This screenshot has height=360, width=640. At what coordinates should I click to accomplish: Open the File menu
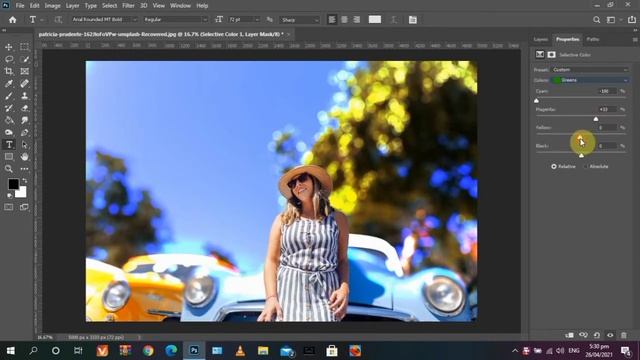pos(20,6)
